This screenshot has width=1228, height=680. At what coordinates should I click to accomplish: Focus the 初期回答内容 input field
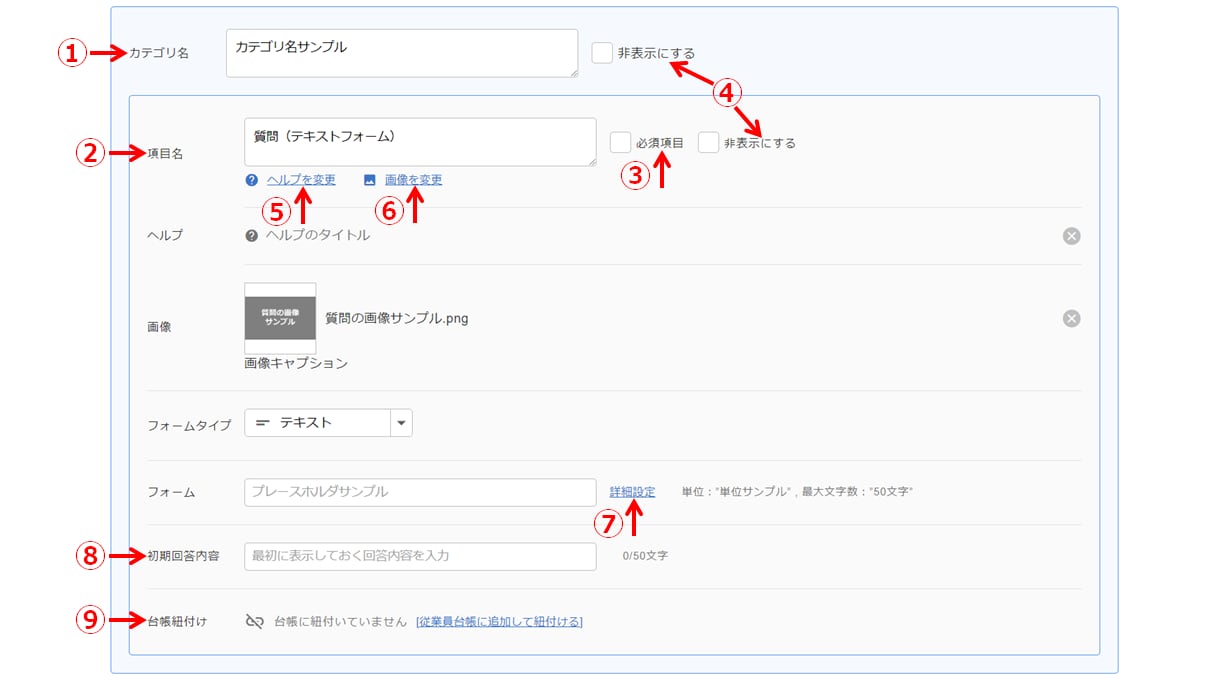pos(420,556)
